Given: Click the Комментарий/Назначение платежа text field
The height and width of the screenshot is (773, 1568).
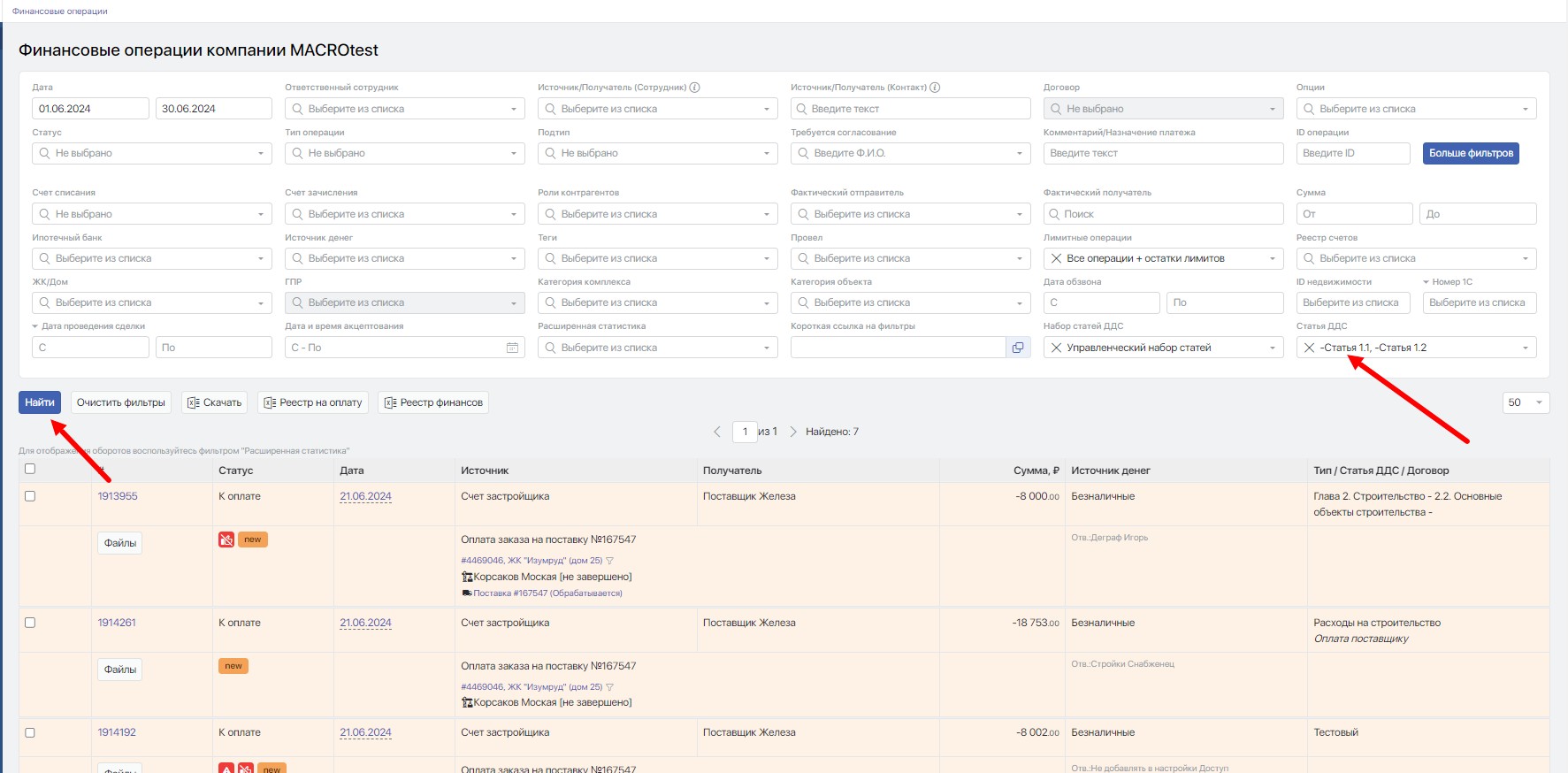Looking at the screenshot, I should pyautogui.click(x=1163, y=153).
